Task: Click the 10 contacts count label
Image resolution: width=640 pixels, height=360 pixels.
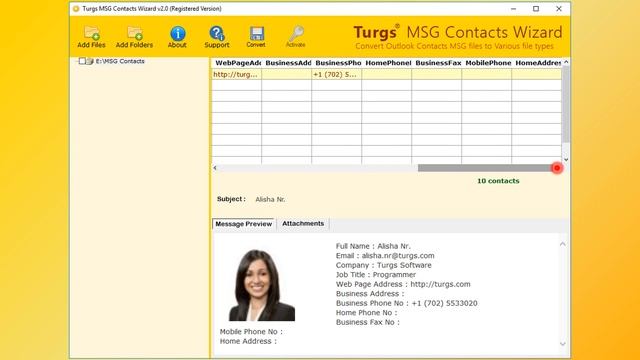Action: click(498, 181)
